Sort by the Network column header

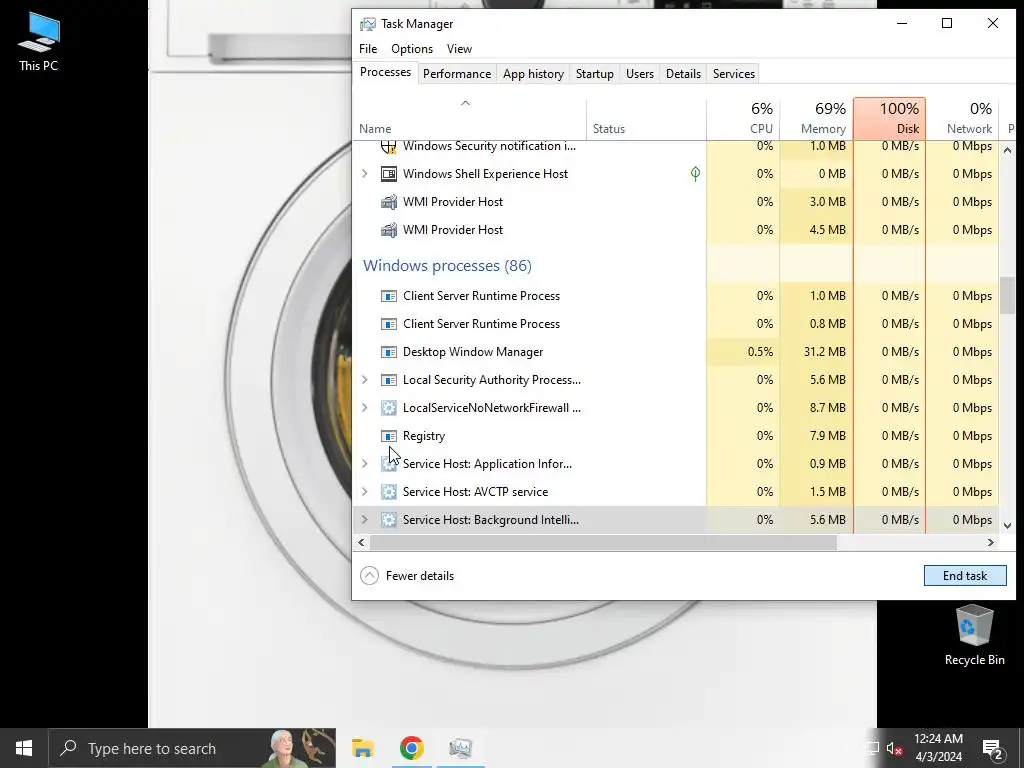(963, 120)
